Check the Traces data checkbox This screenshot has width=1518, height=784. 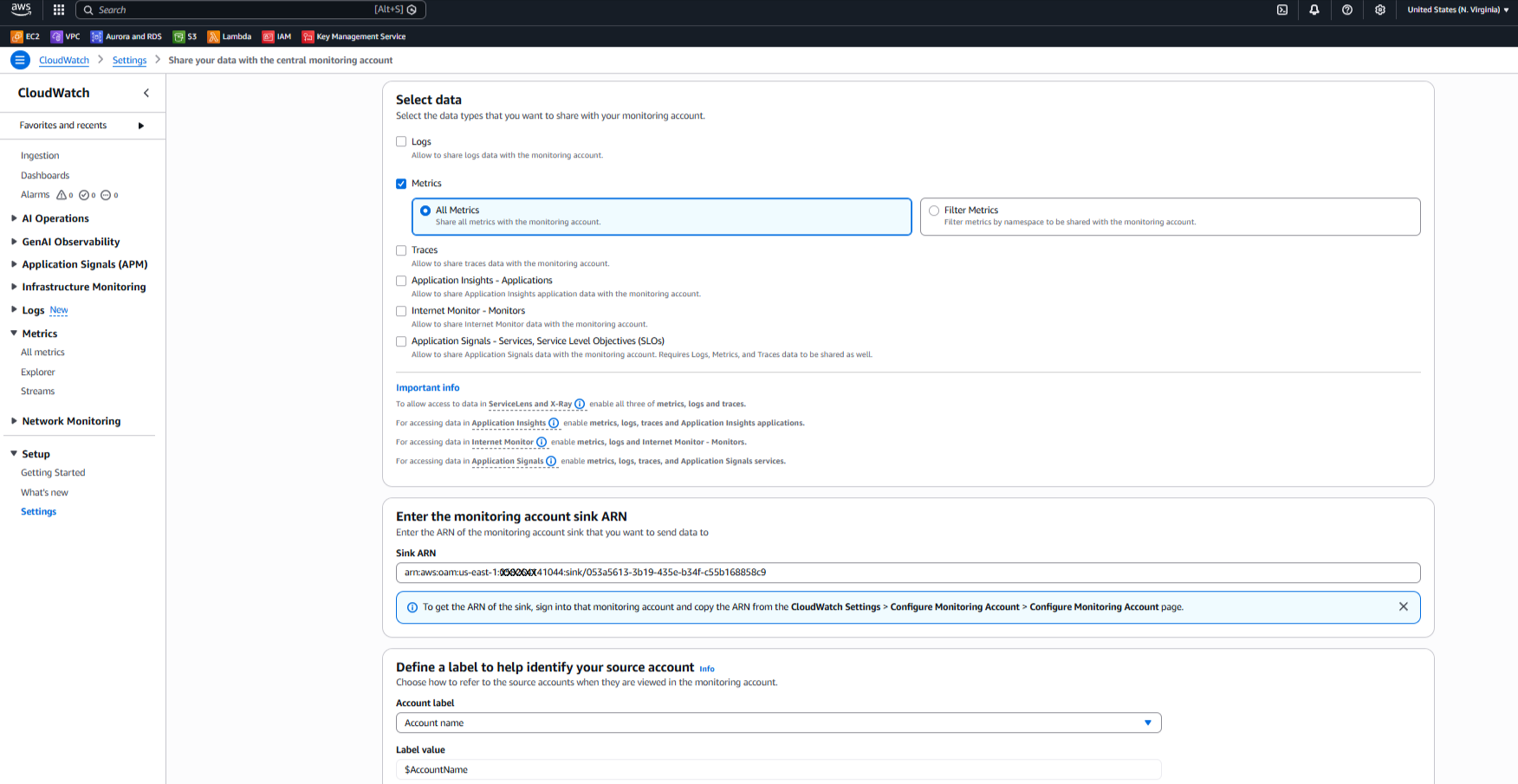pos(401,250)
